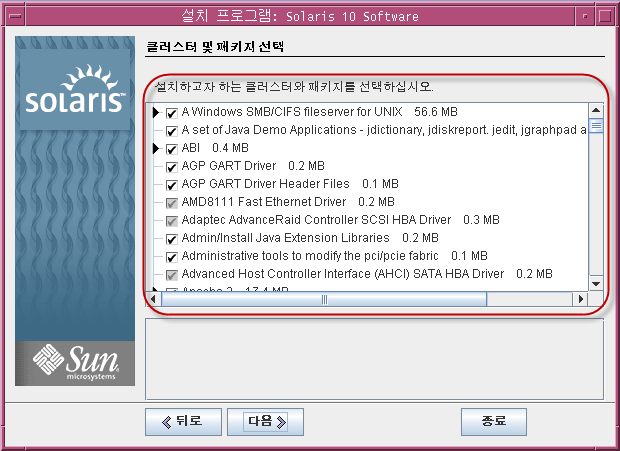This screenshot has height=451, width=620.
Task: Select 'Administrative tools to modify the pci/pcie fabric' text
Action: point(335,256)
